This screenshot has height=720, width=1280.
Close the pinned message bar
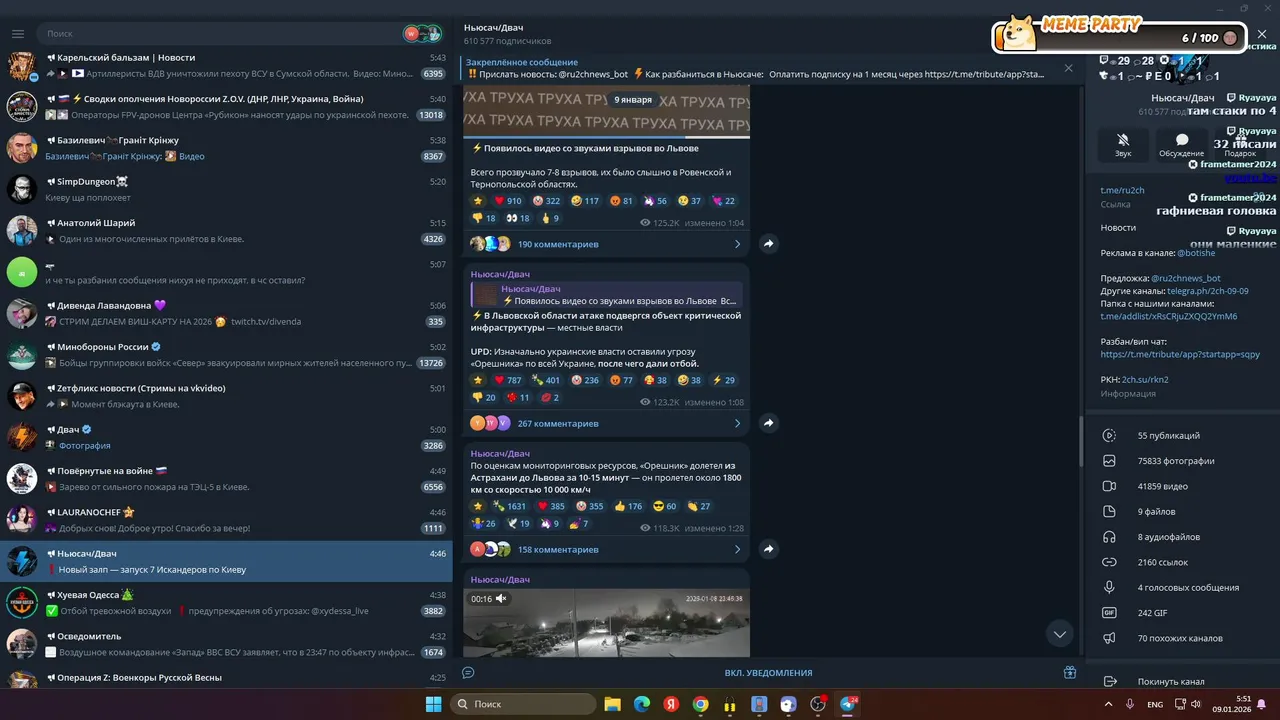tap(1068, 68)
